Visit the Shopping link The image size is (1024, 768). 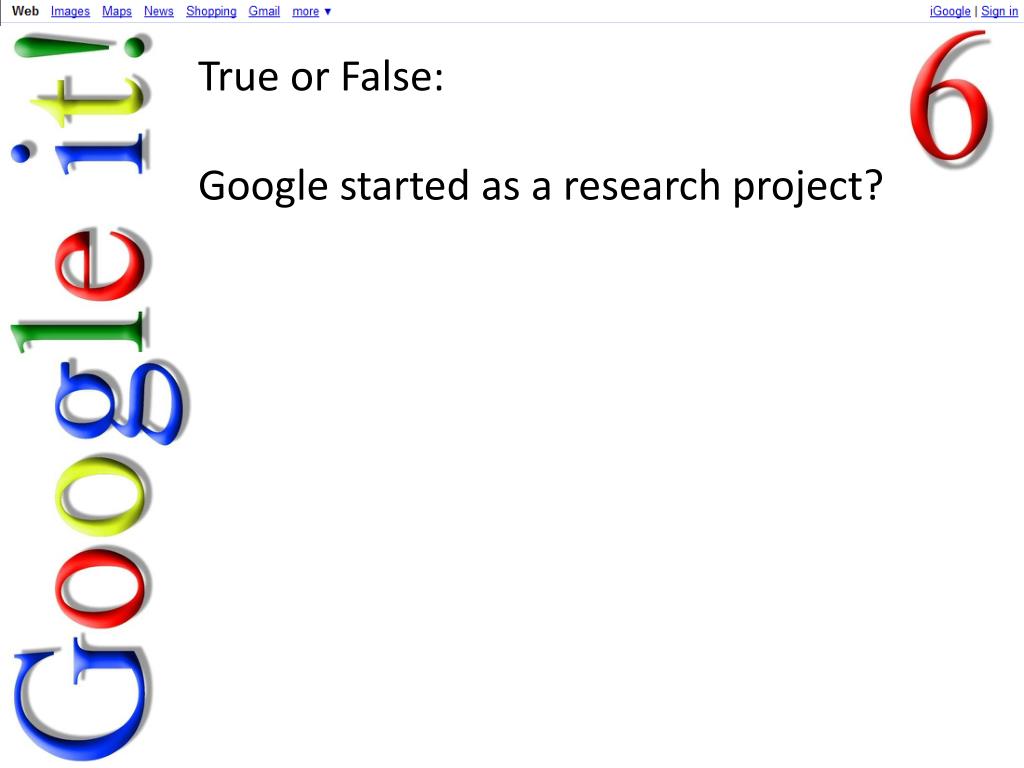click(x=211, y=11)
